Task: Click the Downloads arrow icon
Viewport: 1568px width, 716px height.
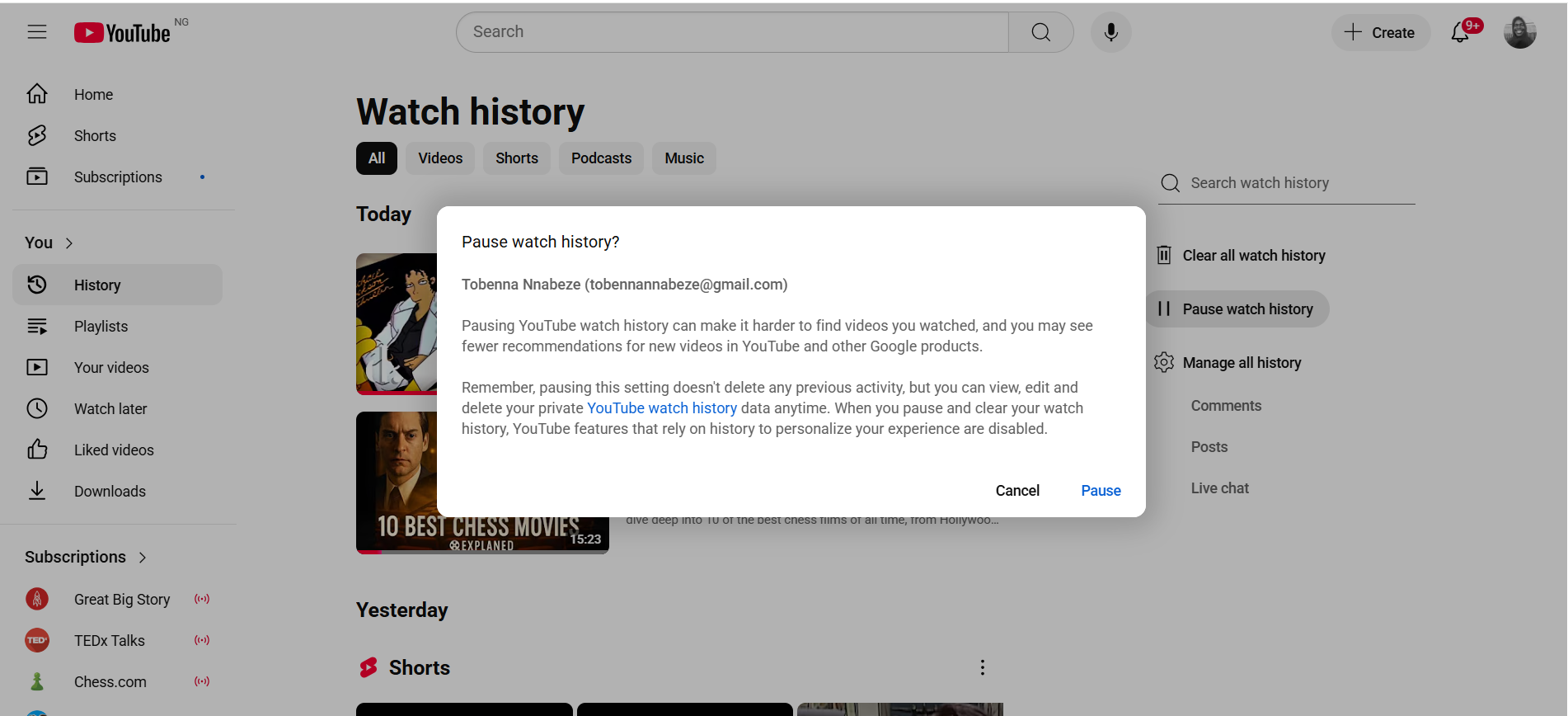Action: click(37, 491)
